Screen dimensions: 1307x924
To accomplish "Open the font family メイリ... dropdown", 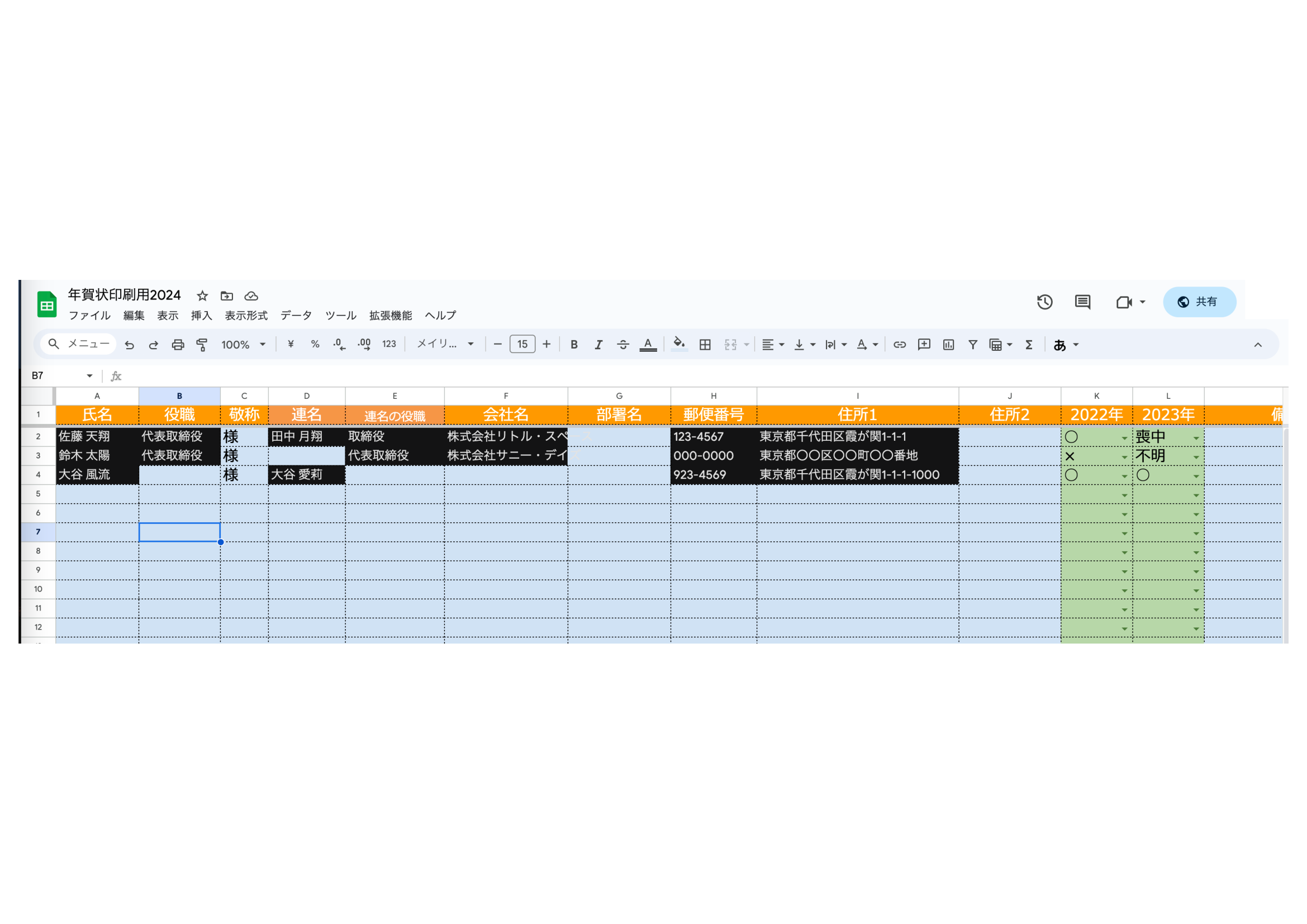I will point(445,344).
